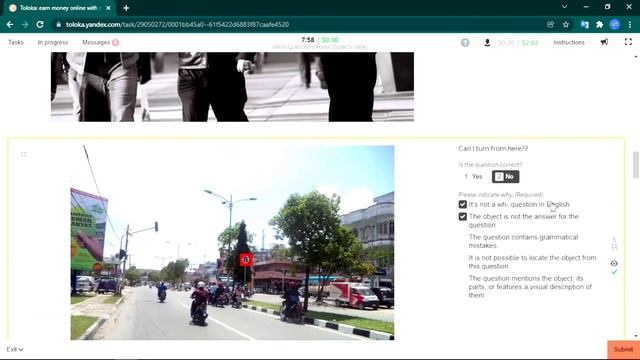640x360 pixels.
Task: Click the red marked object in street photo
Action: tap(246, 260)
